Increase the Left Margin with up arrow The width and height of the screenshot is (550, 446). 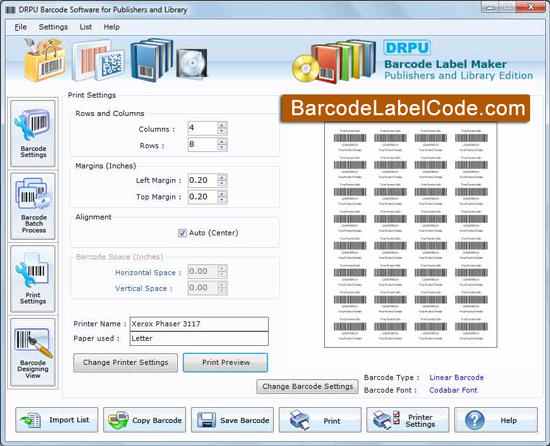pos(222,177)
